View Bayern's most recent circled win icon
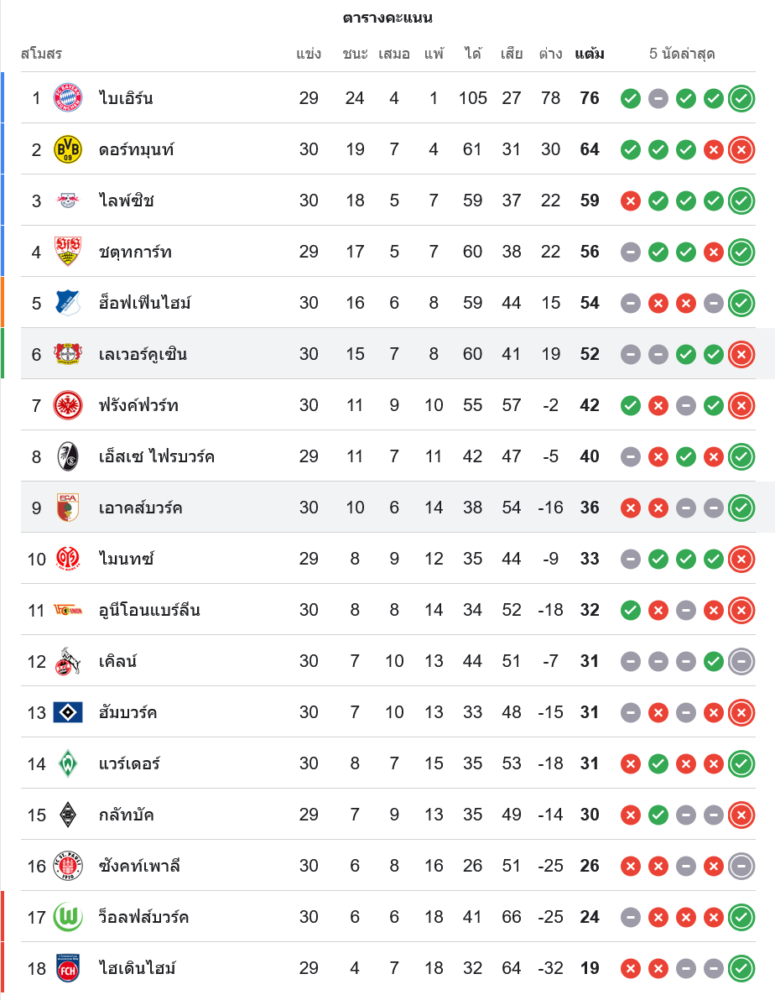 pyautogui.click(x=741, y=98)
